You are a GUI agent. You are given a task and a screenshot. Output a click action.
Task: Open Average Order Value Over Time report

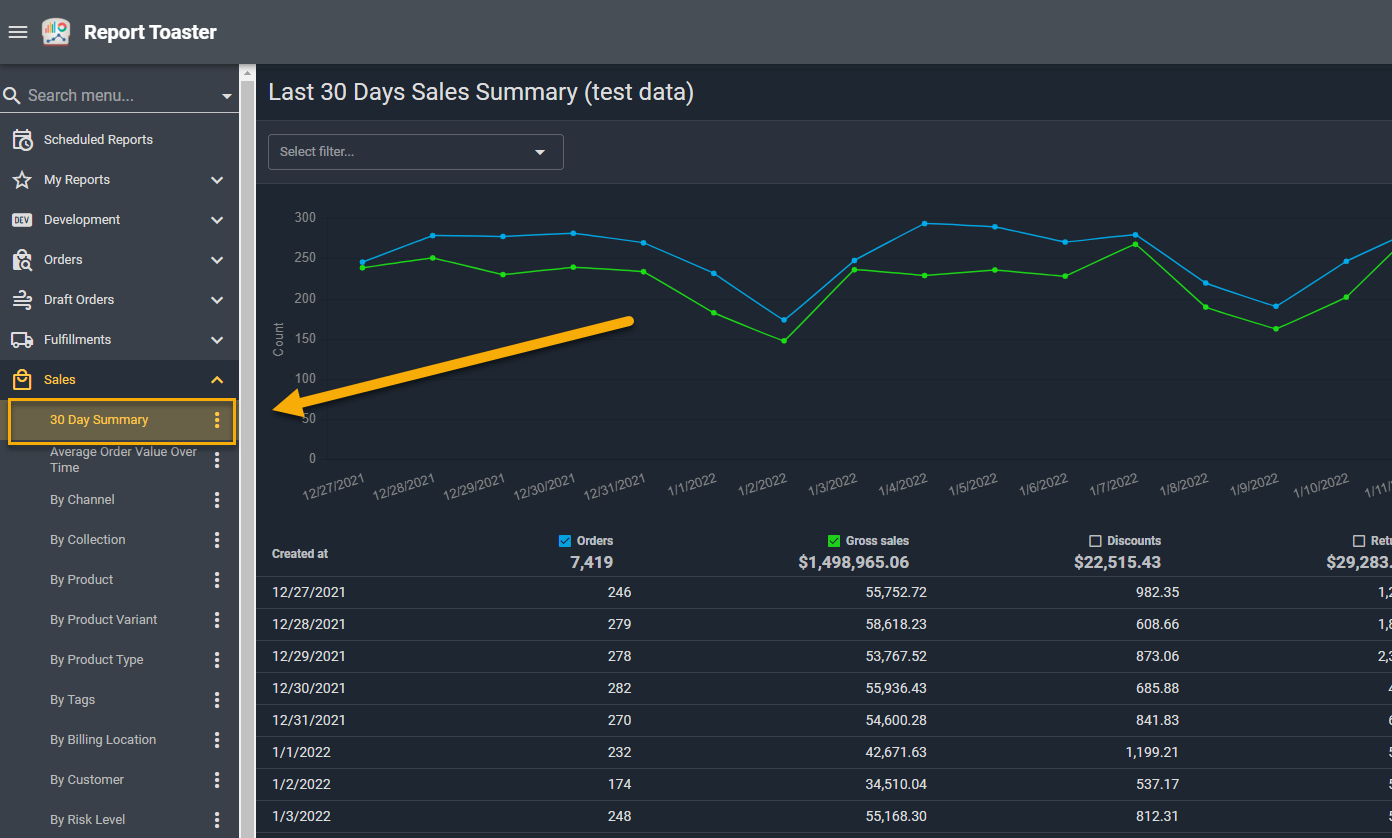point(123,460)
